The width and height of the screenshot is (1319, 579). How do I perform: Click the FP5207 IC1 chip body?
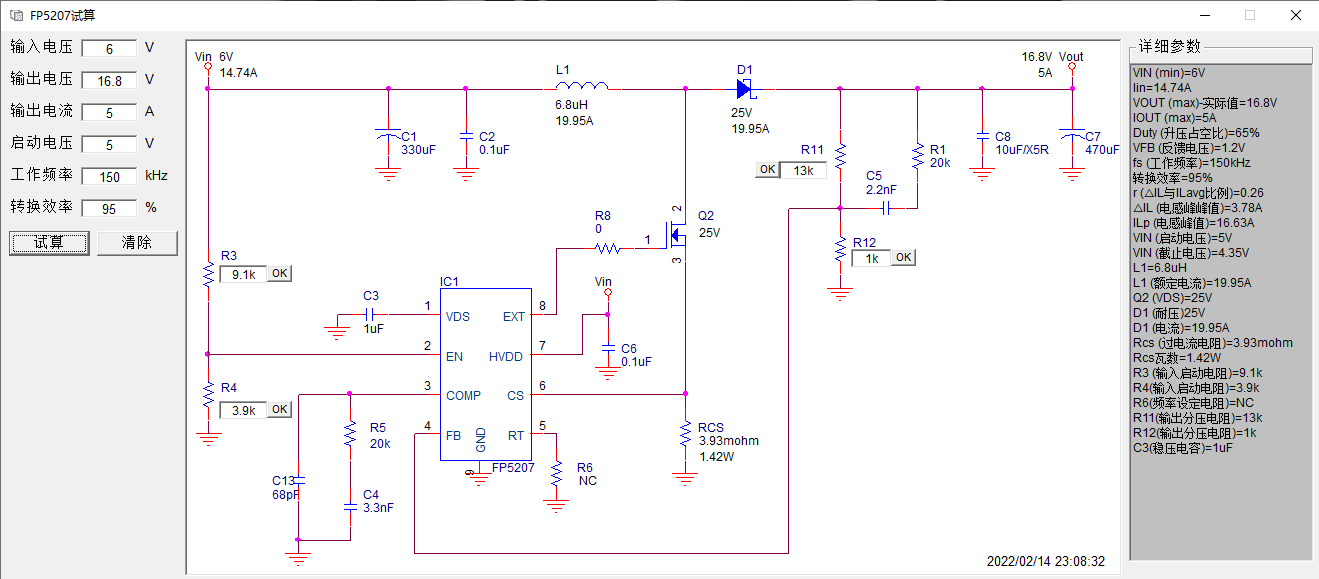pos(485,375)
